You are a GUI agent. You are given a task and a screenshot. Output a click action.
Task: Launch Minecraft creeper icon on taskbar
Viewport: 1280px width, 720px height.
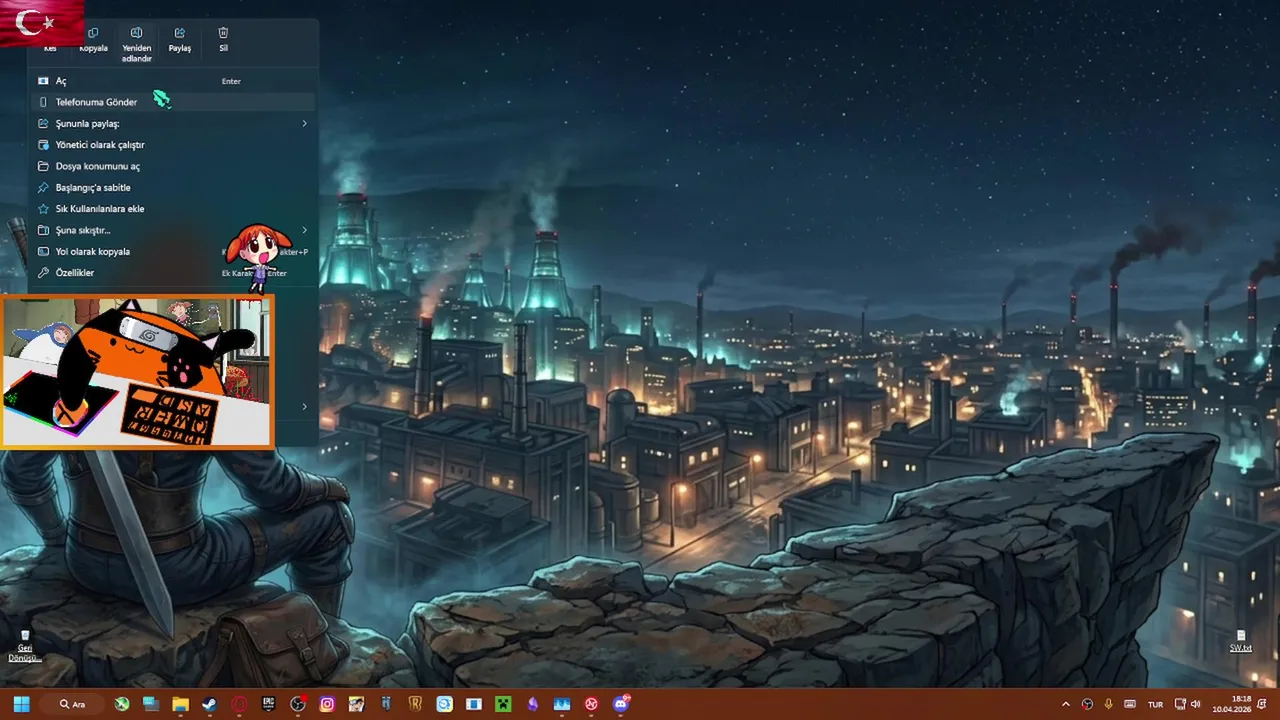coord(503,704)
